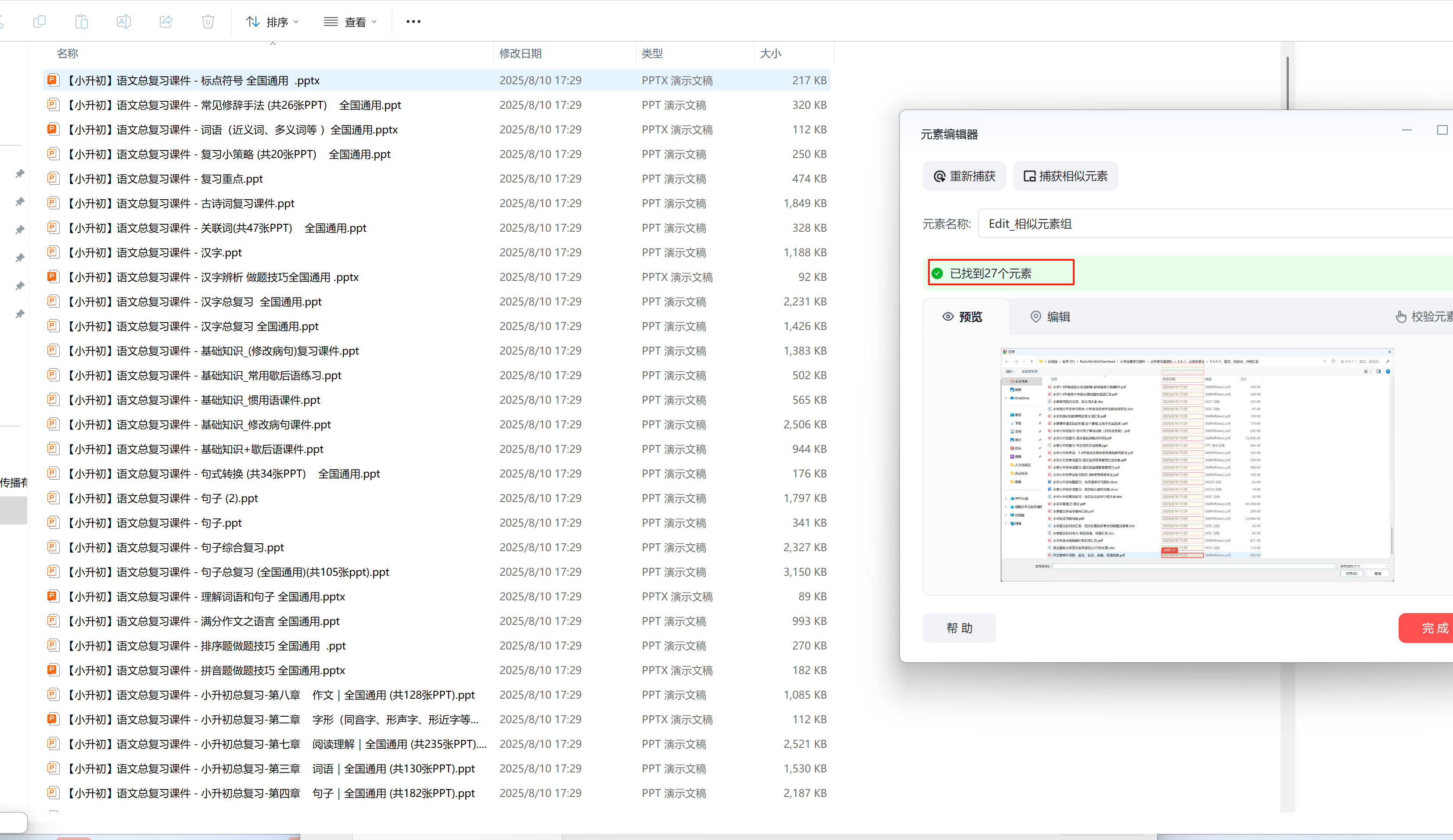Open the 查看 view dropdown
The image size is (1453, 840).
click(x=350, y=22)
